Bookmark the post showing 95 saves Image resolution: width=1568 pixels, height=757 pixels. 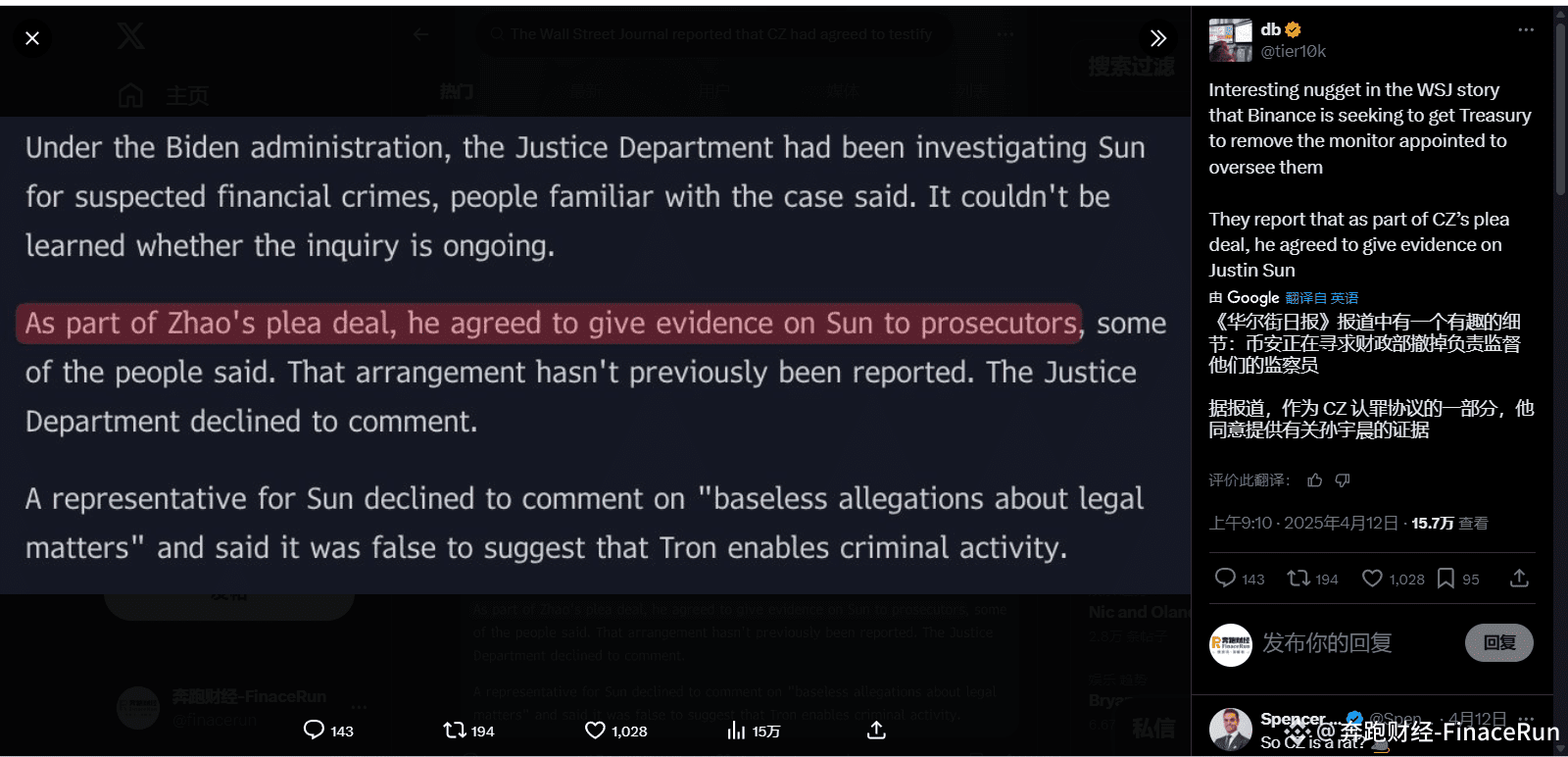click(1445, 579)
